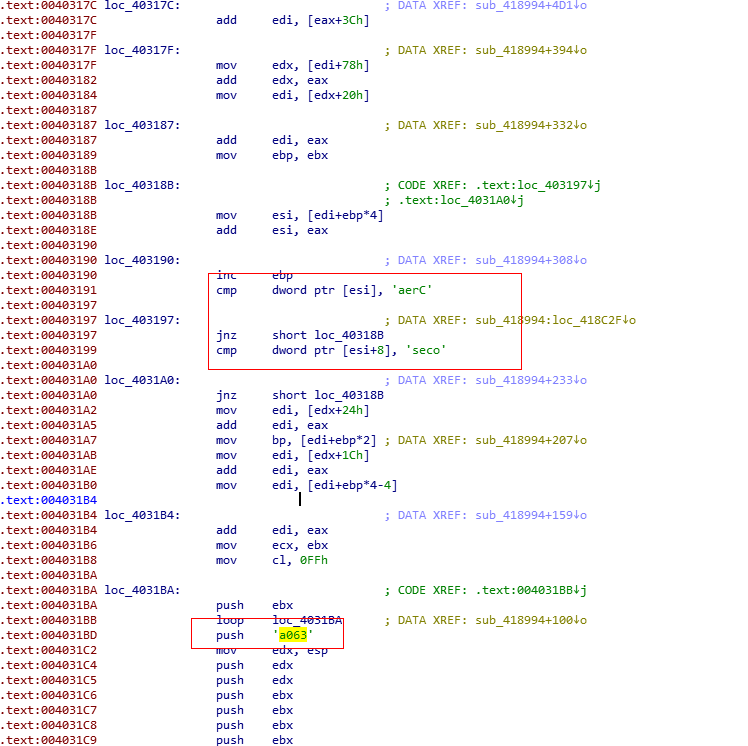Select operand [edx+20h]
Viewport: 748px width, 746px height.
point(338,95)
